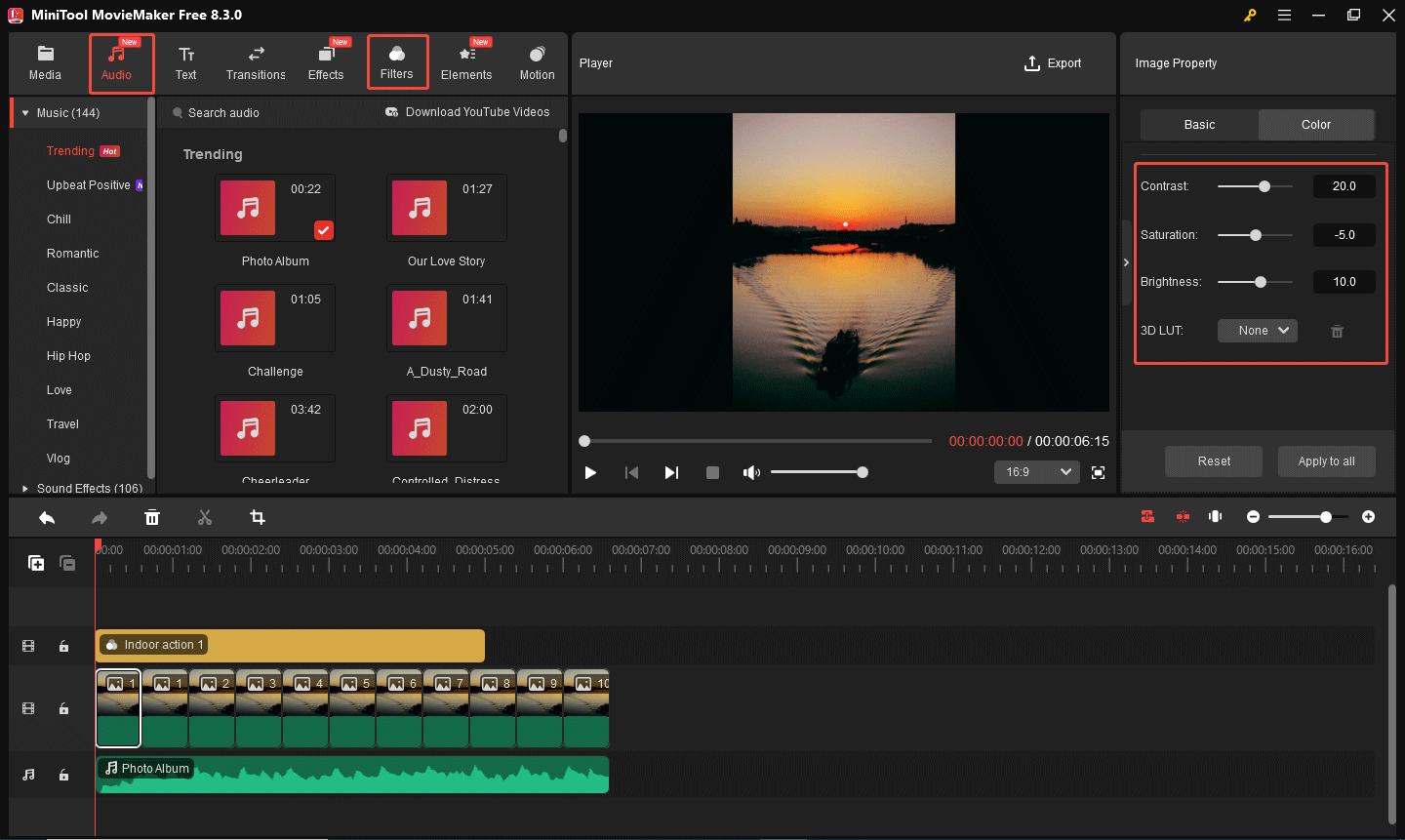Delete the selected timeline clip
Screen dimensions: 1405x840
coord(152,517)
